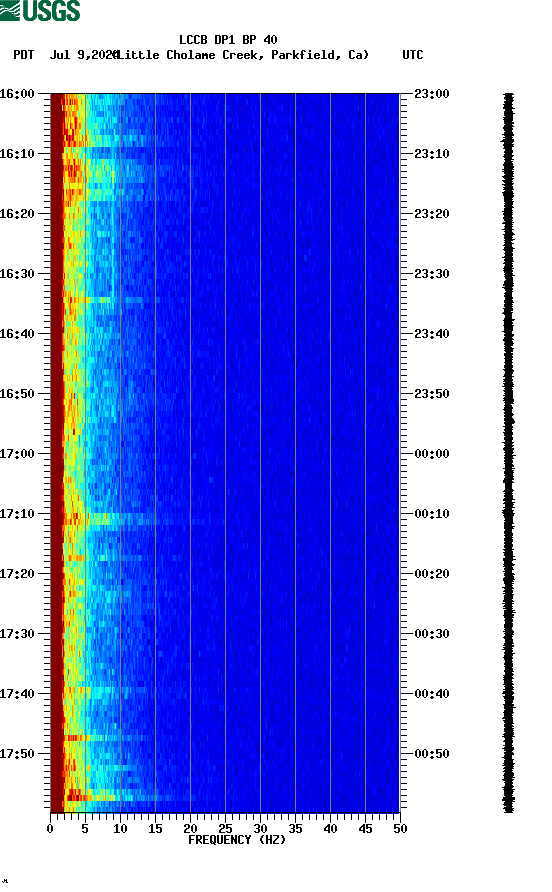The image size is (552, 892).
Task: Click the 00:50 UTC time label
Action: 432,754
